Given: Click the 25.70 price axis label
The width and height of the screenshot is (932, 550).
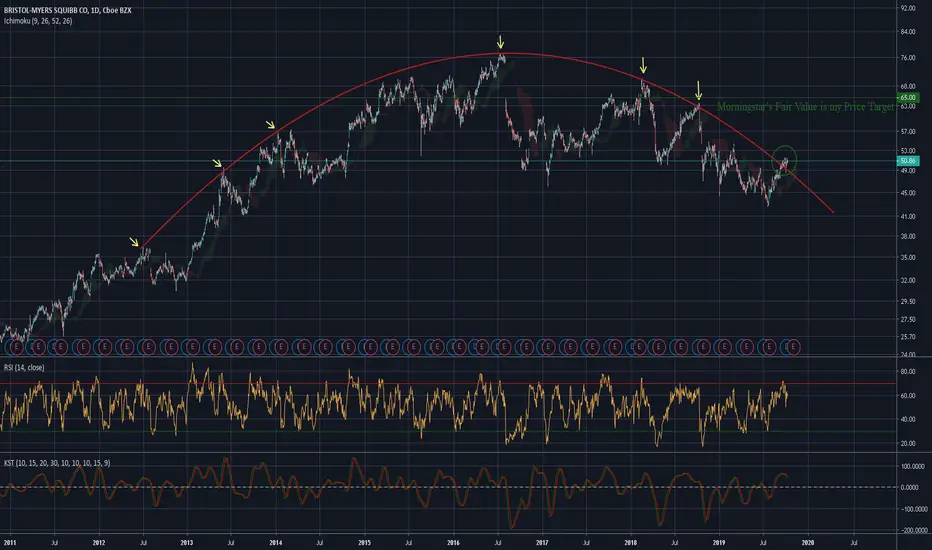Looking at the screenshot, I should [908, 337].
